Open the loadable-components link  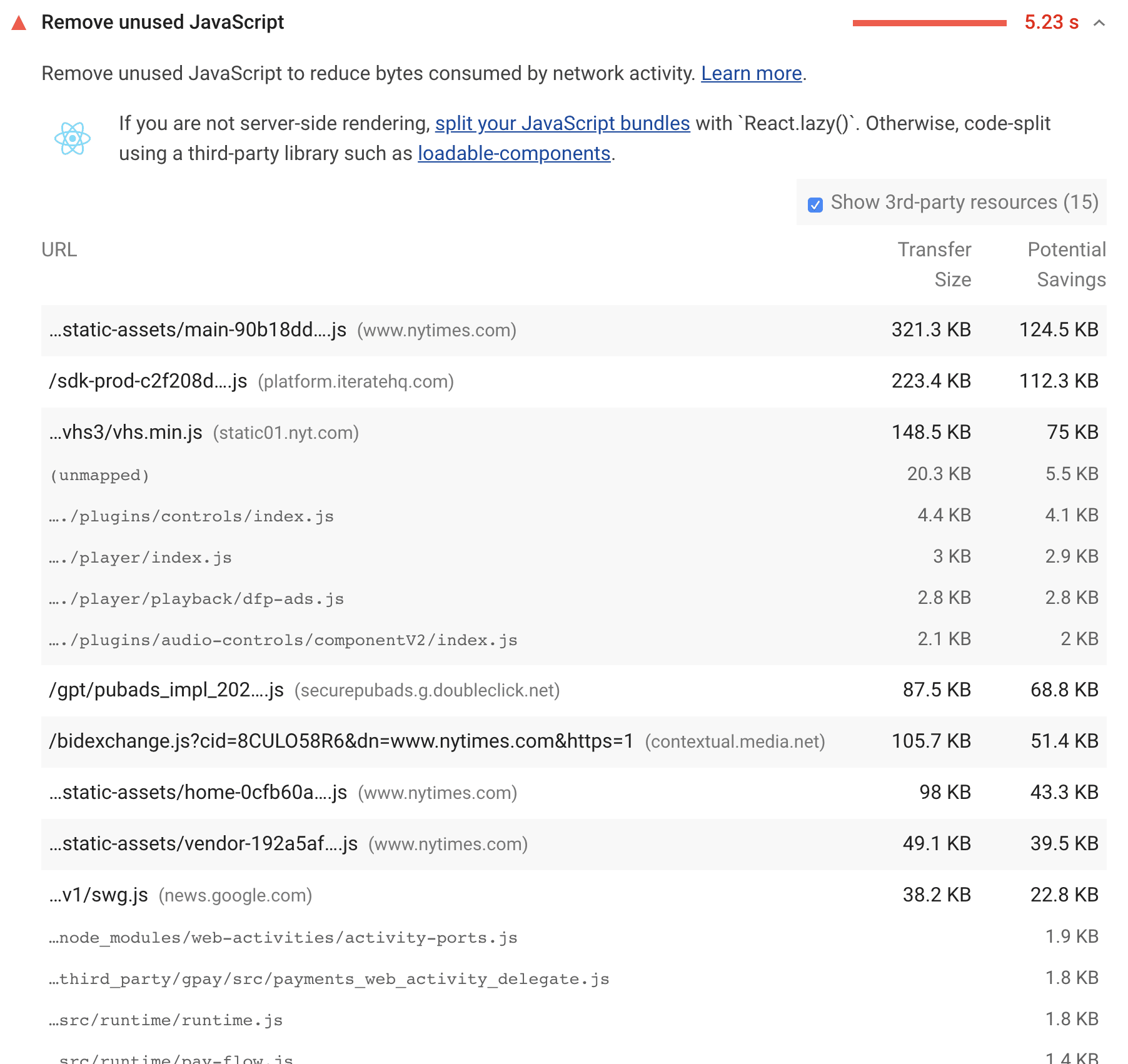[515, 153]
